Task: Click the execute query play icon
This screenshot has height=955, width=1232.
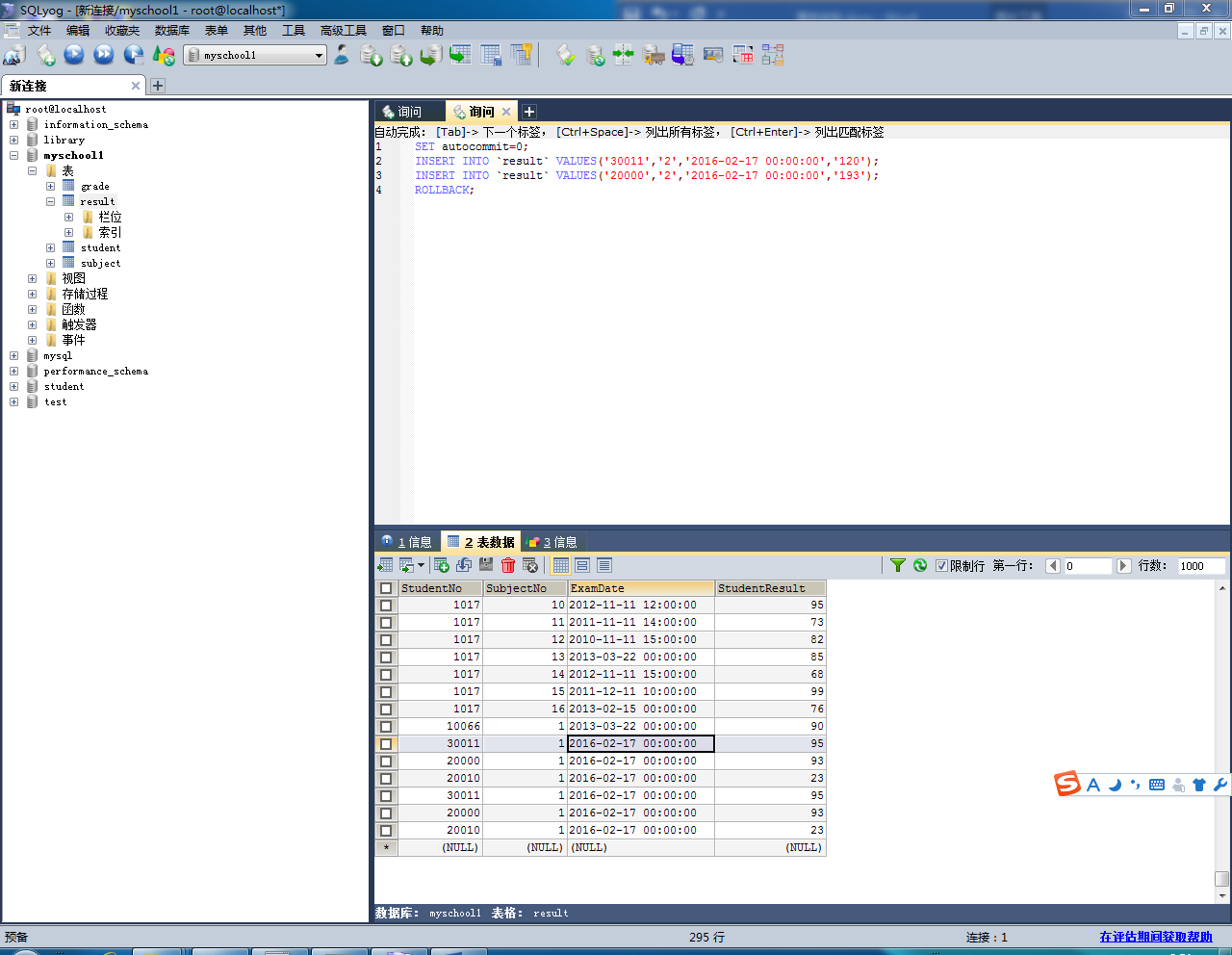Action: pyautogui.click(x=74, y=55)
